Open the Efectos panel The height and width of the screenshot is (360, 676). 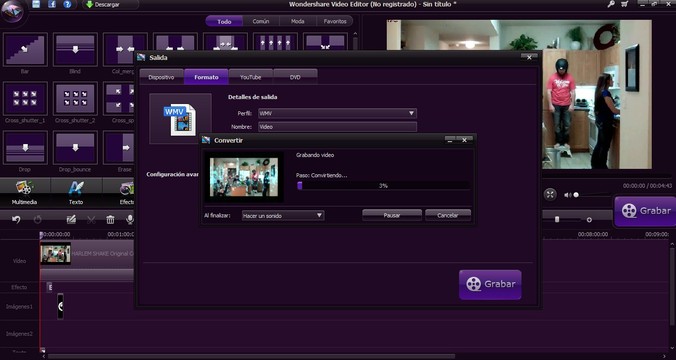point(119,192)
